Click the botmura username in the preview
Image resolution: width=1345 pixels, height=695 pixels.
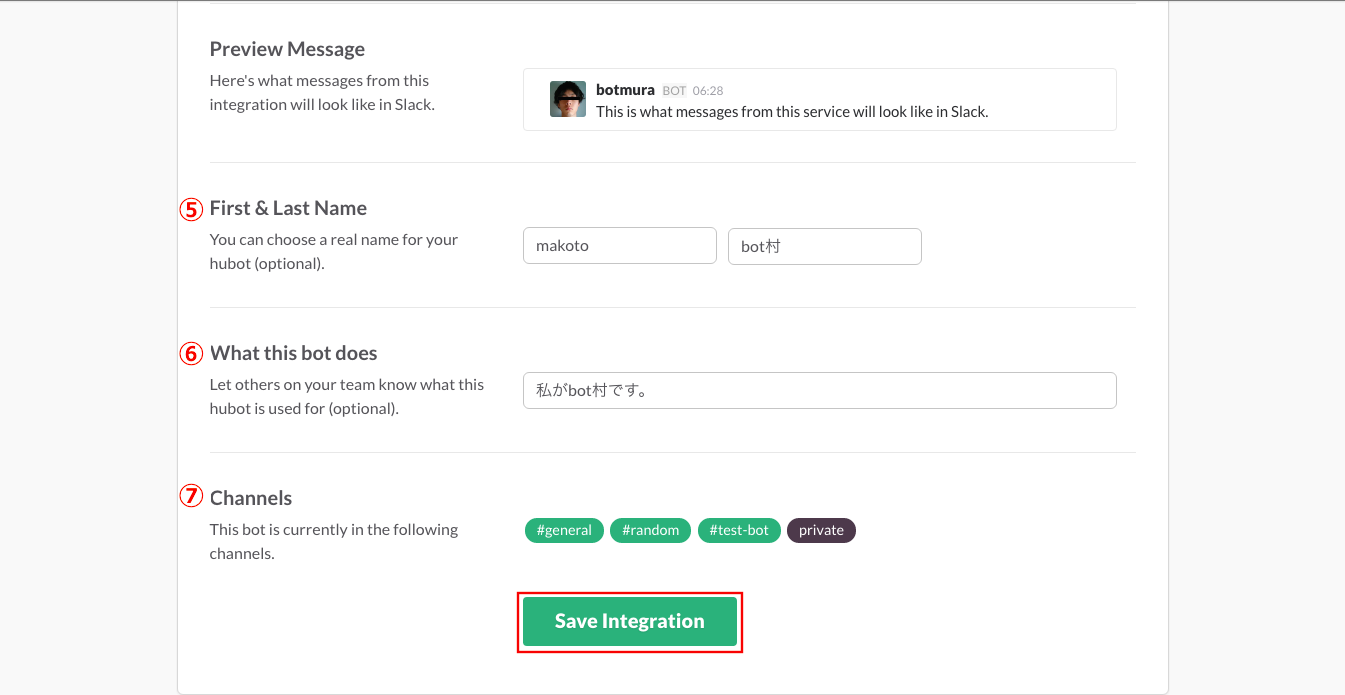625,90
